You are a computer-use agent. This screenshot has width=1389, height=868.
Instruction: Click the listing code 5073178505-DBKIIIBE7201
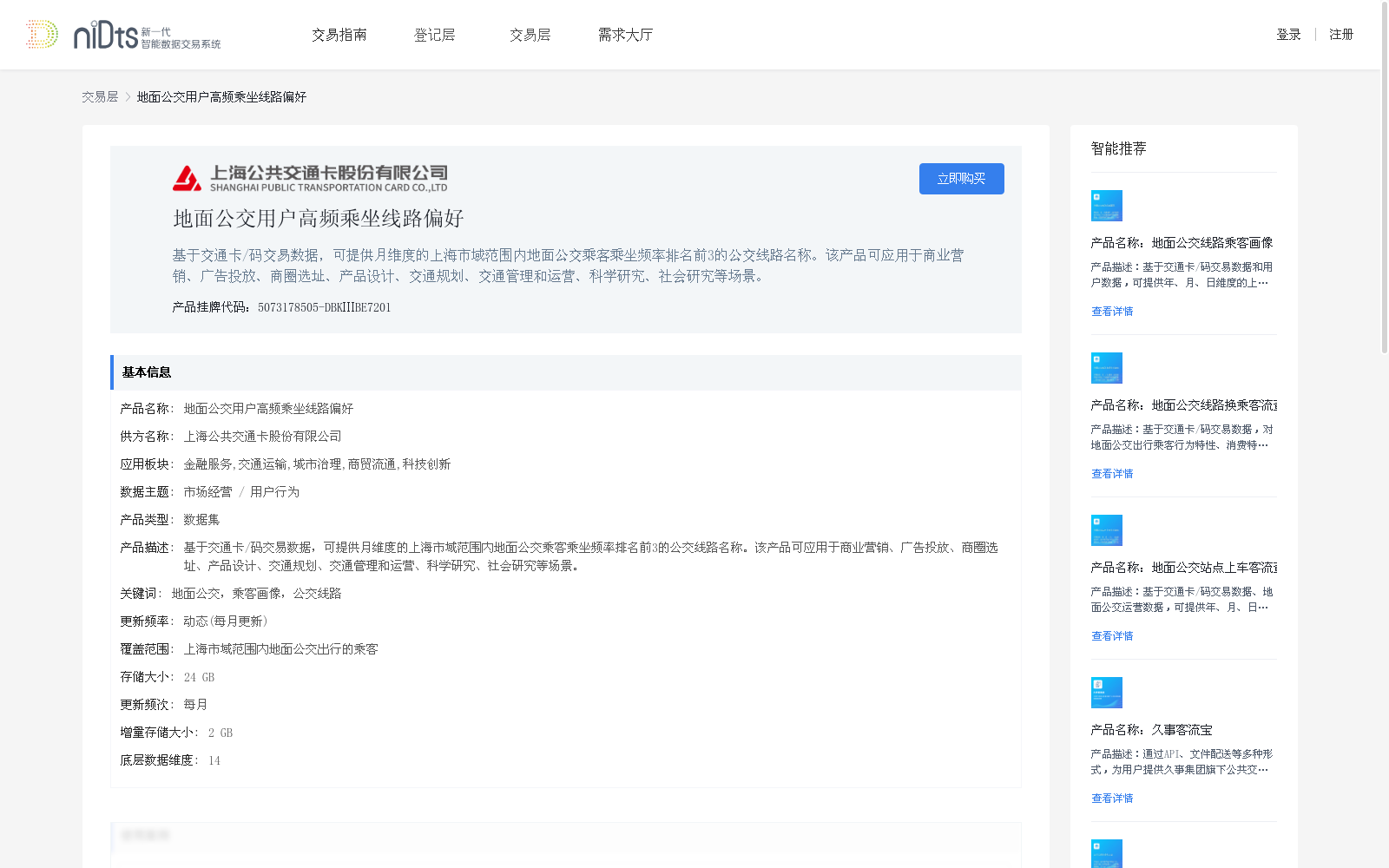coord(325,307)
